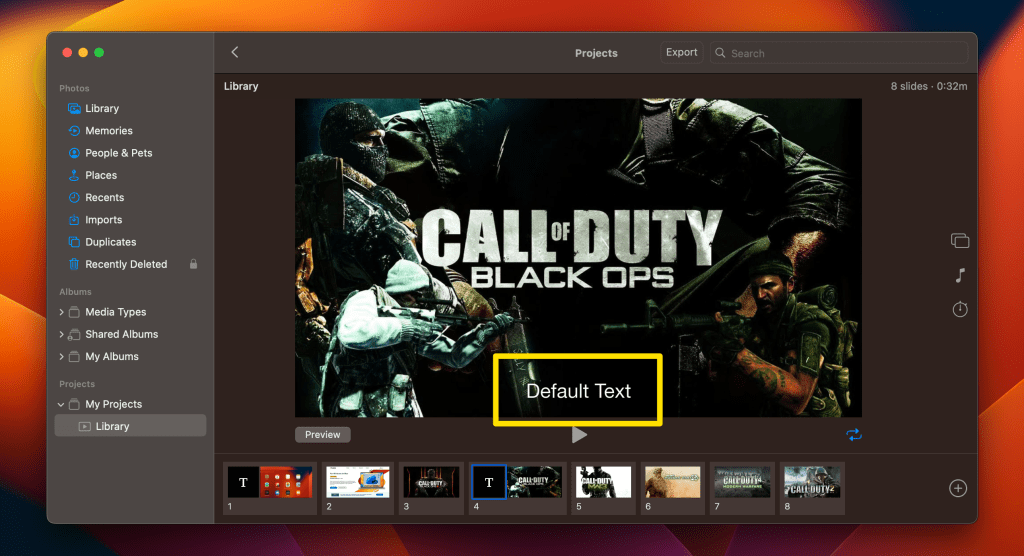Select Imports in the sidebar
Viewport: 1024px width, 556px height.
coord(104,220)
